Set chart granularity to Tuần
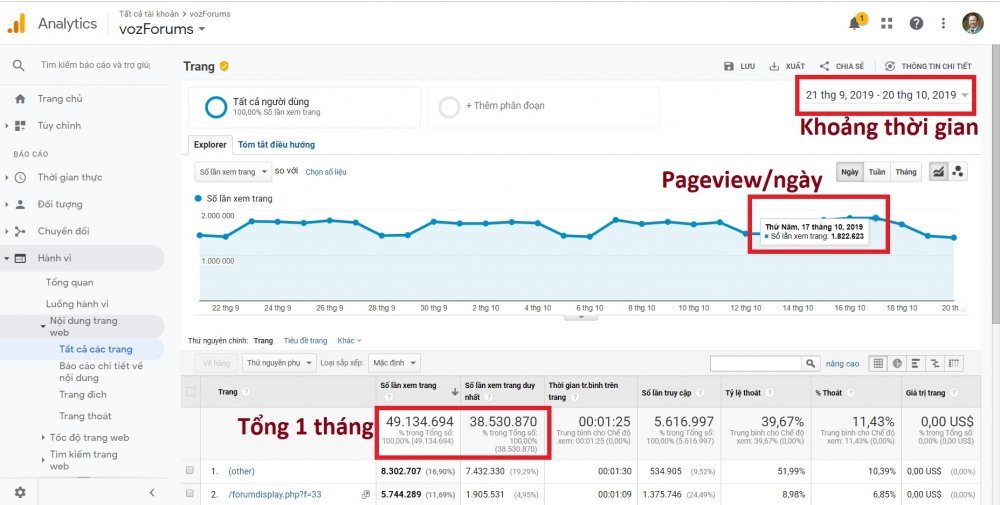The width and height of the screenshot is (1000, 505). [x=876, y=172]
